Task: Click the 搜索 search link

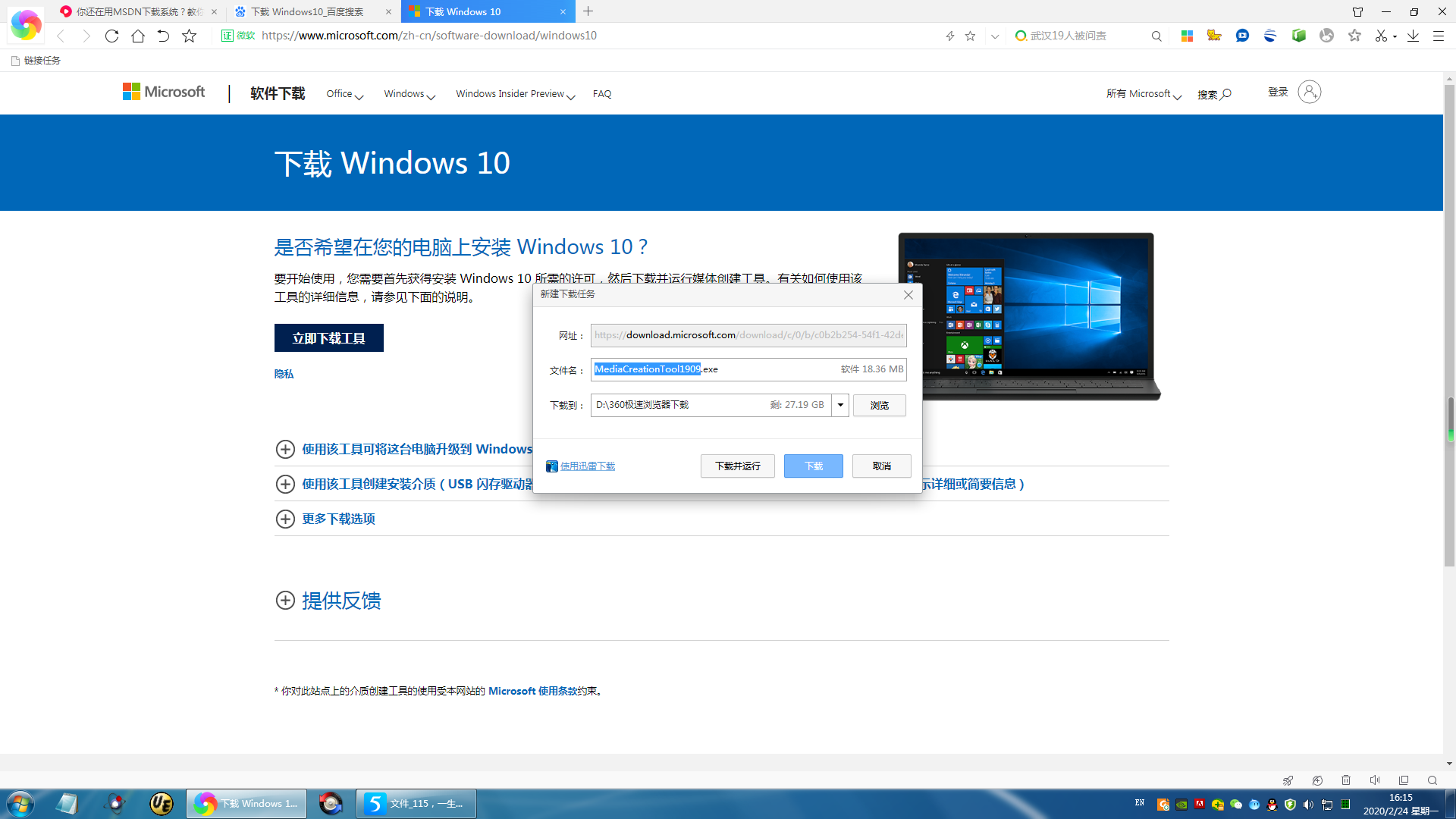Action: click(1214, 94)
